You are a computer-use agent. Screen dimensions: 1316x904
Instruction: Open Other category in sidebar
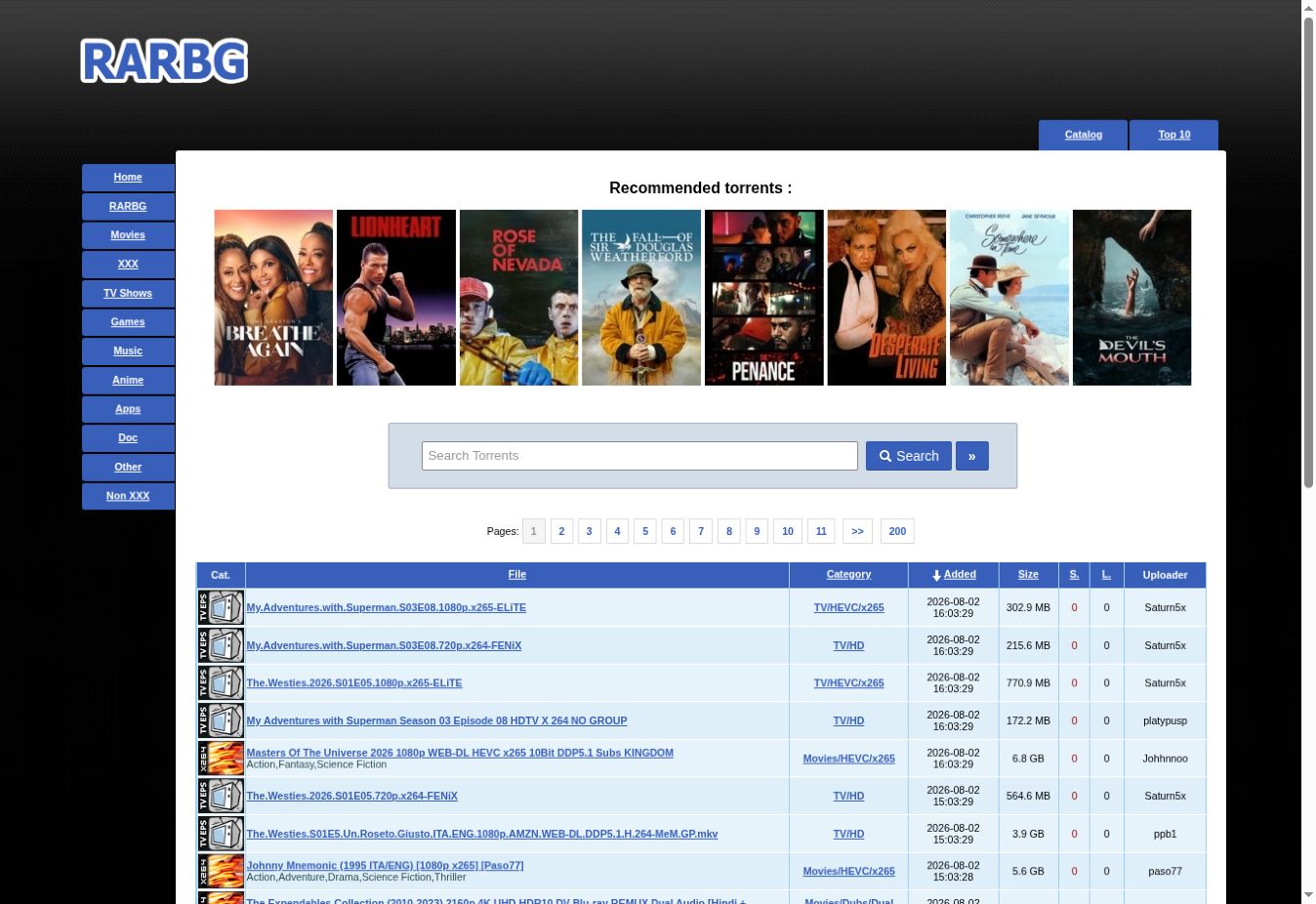(128, 467)
